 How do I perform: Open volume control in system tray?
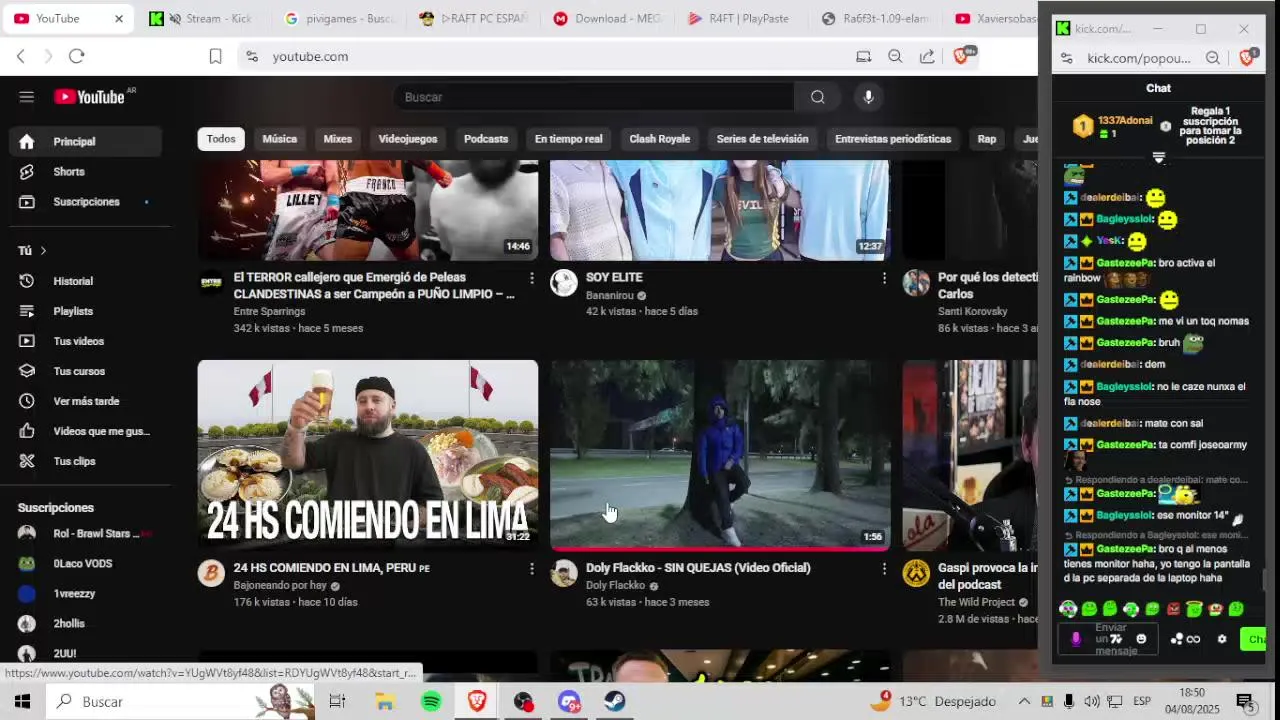1092,702
